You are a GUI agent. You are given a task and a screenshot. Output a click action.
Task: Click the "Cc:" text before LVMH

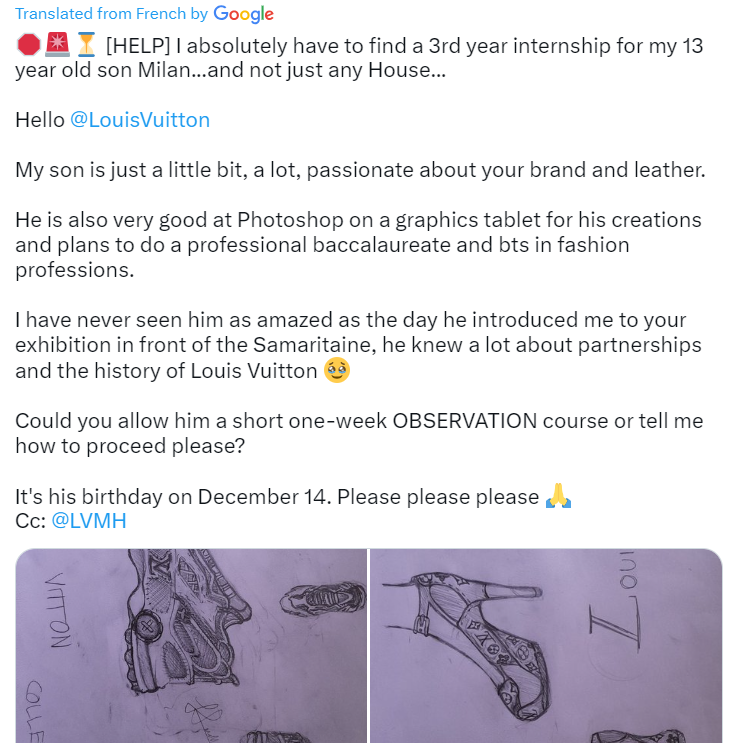pyautogui.click(x=30, y=521)
